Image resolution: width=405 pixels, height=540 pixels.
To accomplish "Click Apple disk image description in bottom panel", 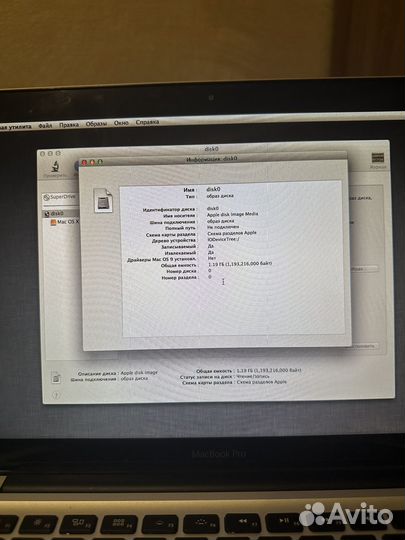I will pyautogui.click(x=139, y=373).
